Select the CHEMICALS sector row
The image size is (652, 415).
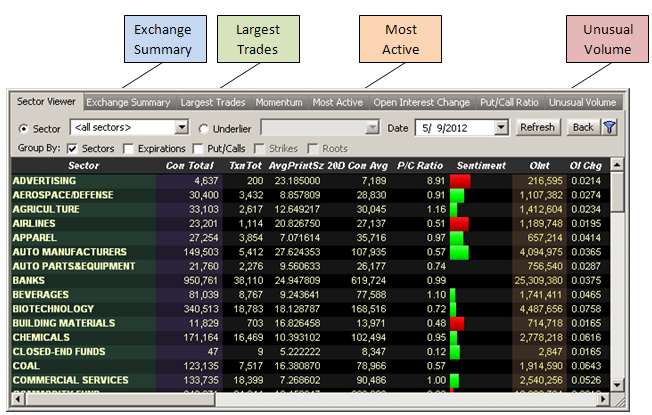(311, 337)
